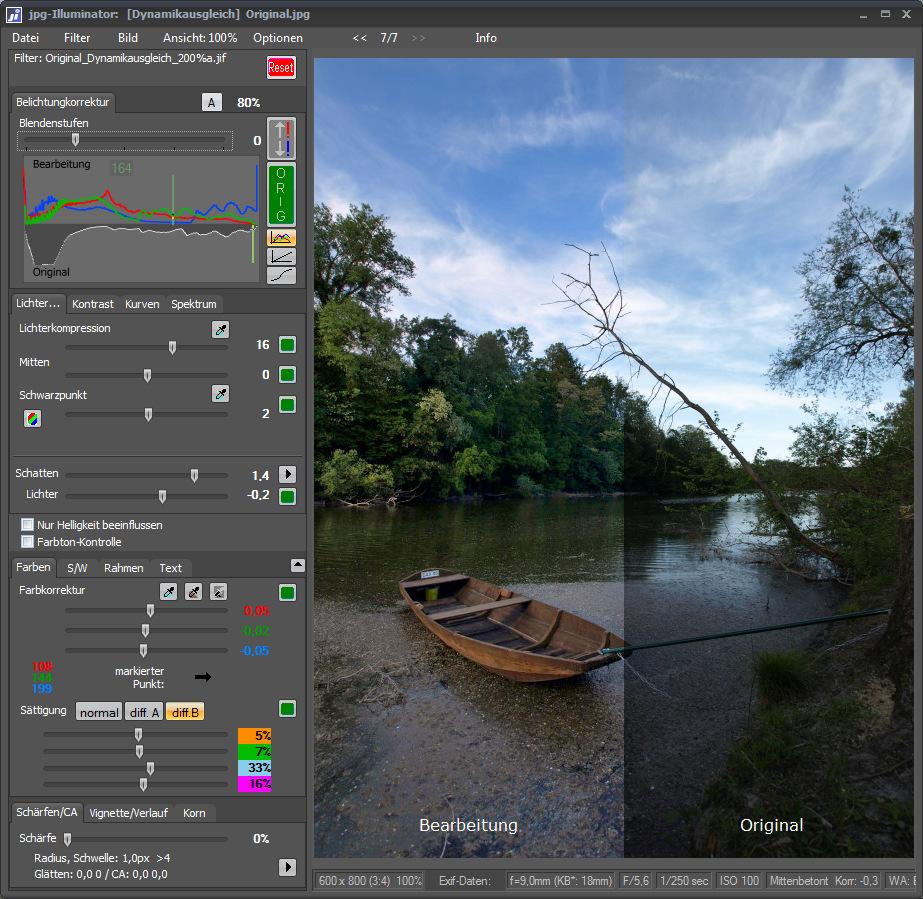The width and height of the screenshot is (923, 899).
Task: Click the third Farbkorrektur picker icon
Action: click(217, 592)
